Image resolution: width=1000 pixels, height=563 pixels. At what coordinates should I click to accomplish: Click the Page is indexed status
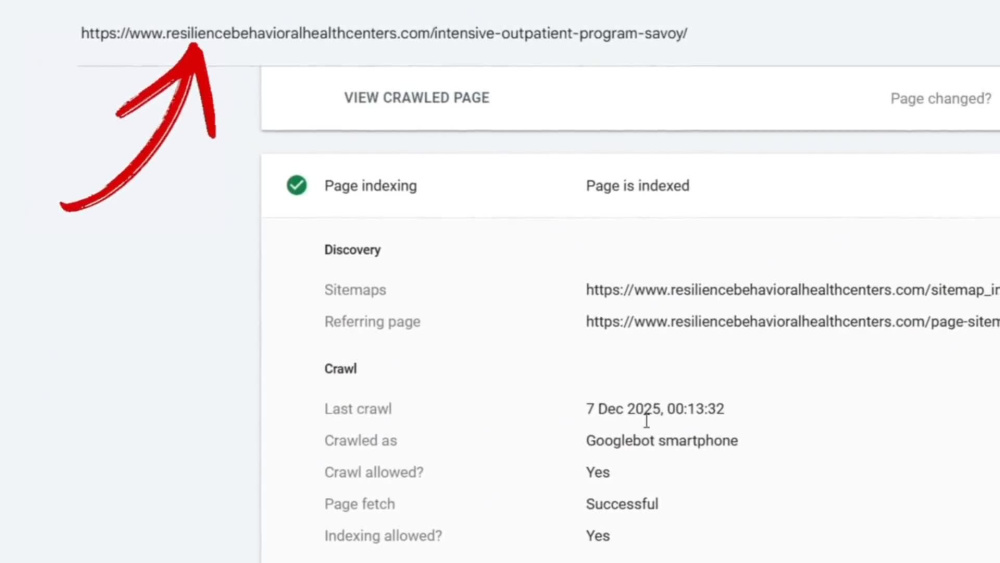point(638,186)
